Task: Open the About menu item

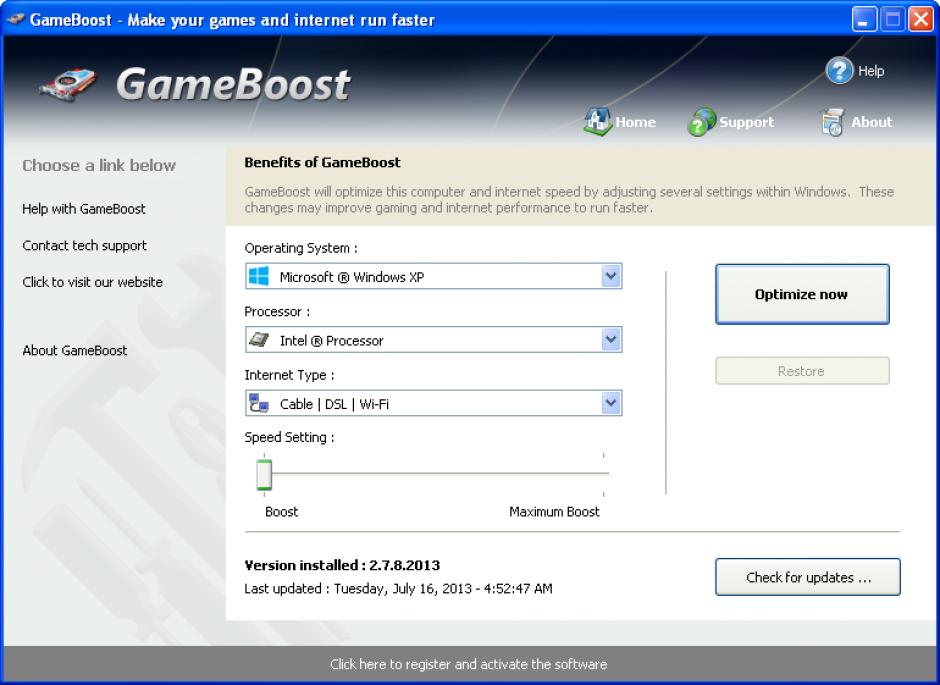Action: pos(856,122)
